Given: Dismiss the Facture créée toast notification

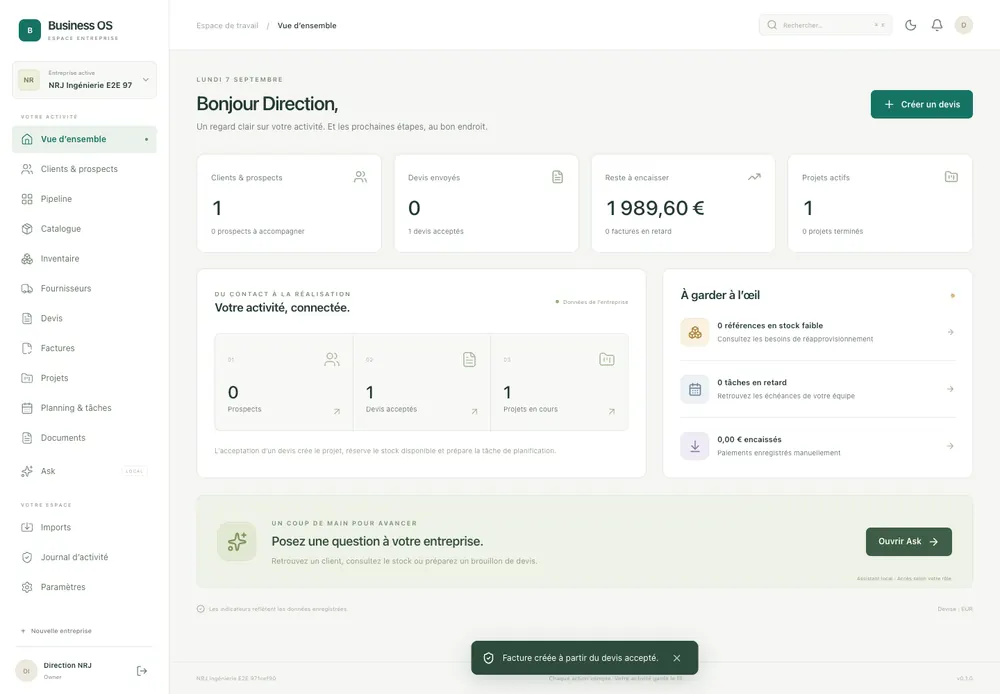Looking at the screenshot, I should point(677,658).
